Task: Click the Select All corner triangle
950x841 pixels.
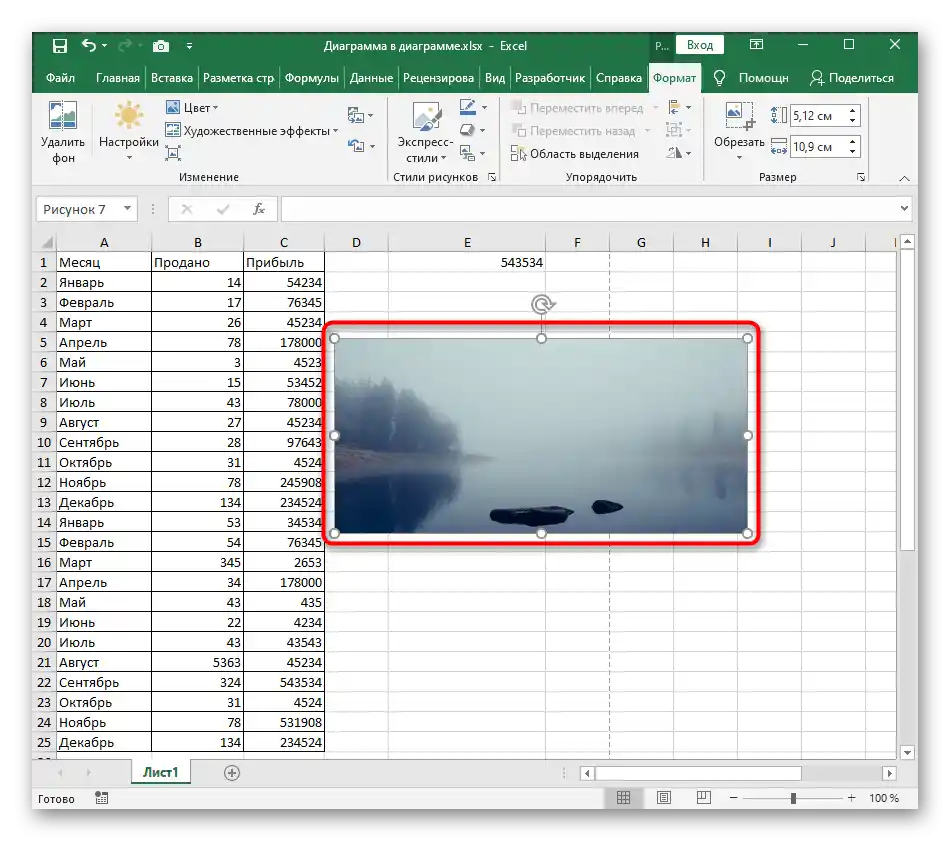Action: pyautogui.click(x=46, y=243)
